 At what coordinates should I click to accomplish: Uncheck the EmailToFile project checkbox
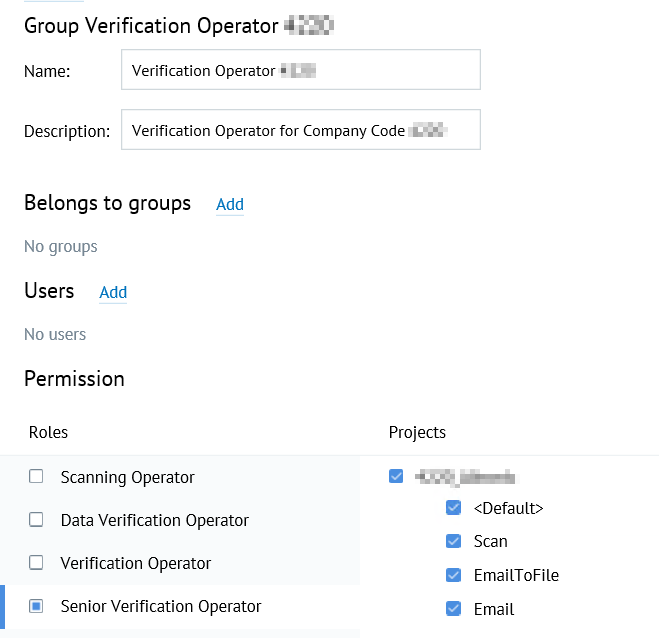(453, 575)
